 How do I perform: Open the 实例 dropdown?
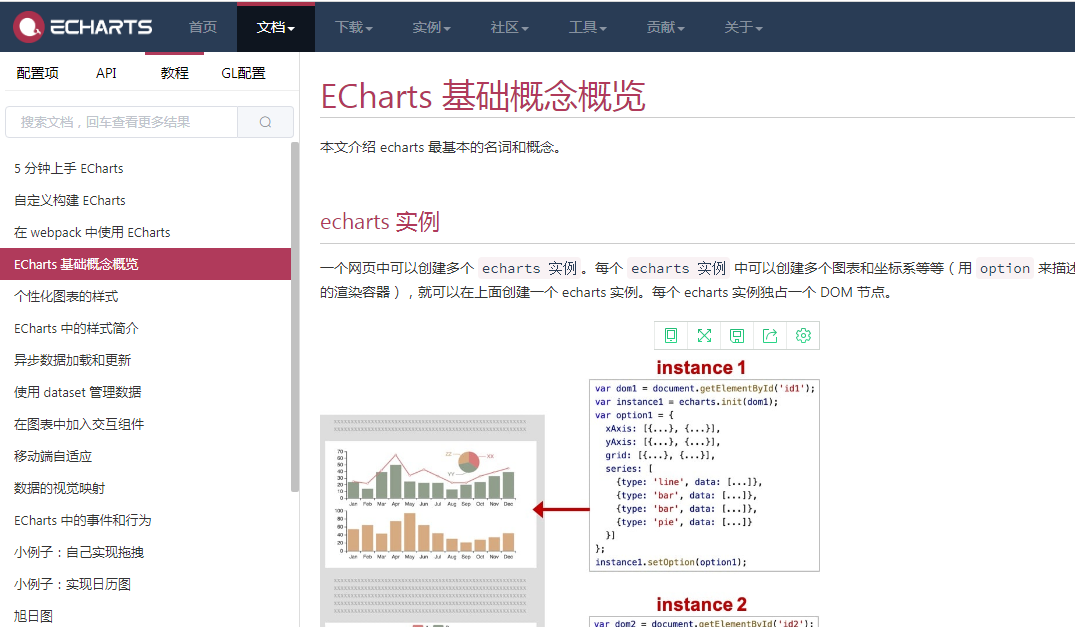point(431,27)
